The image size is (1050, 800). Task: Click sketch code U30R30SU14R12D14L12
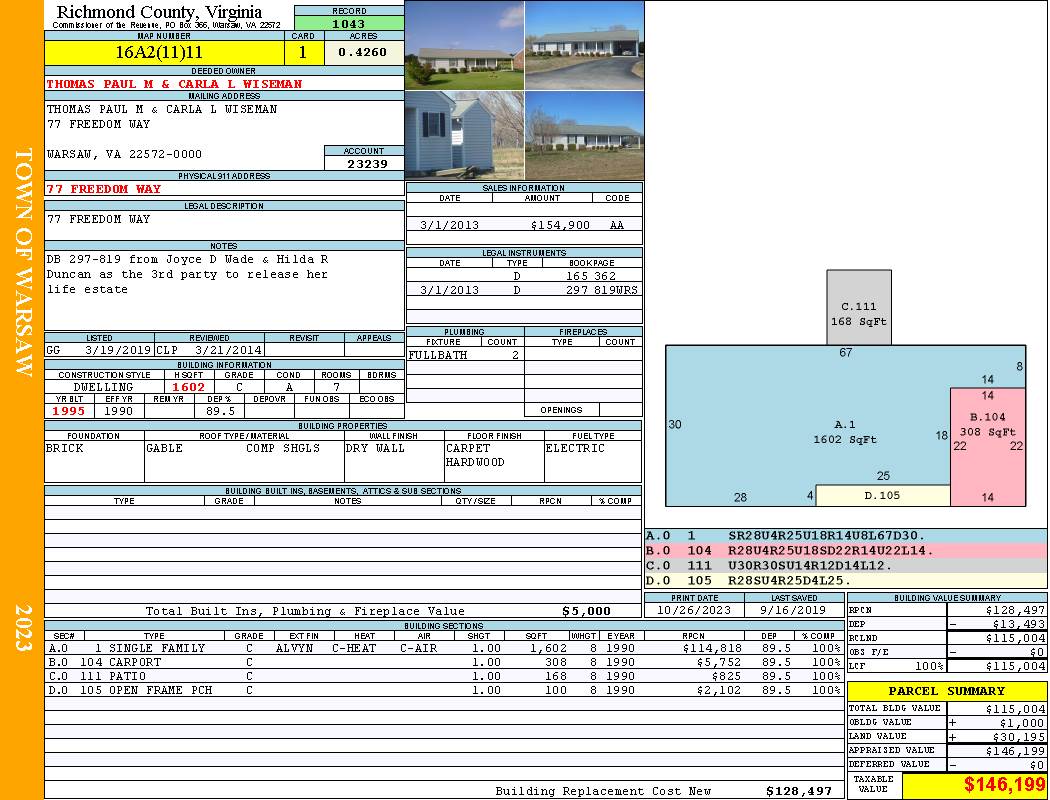[x=810, y=565]
